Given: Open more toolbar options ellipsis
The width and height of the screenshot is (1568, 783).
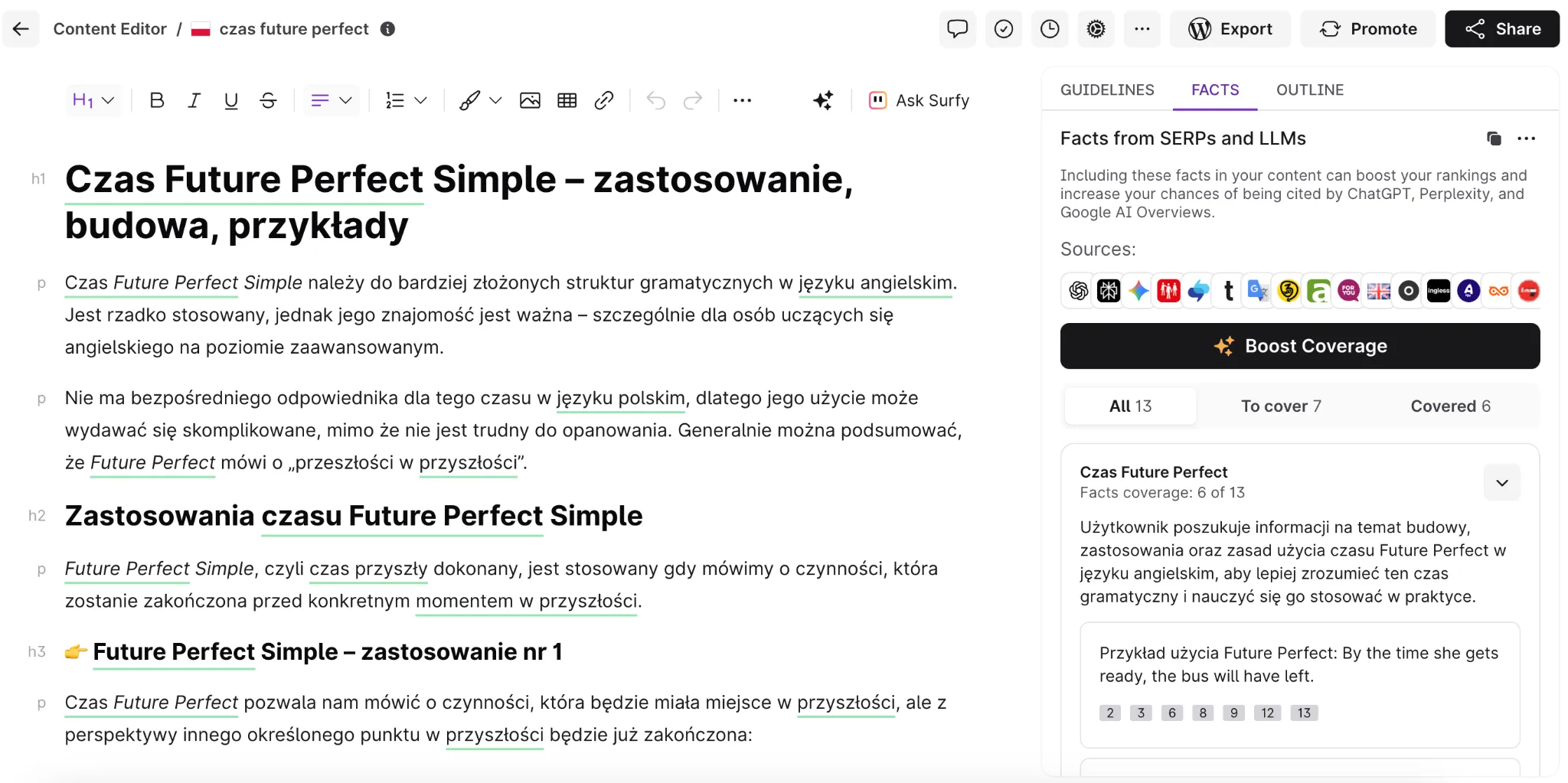Looking at the screenshot, I should tap(742, 100).
